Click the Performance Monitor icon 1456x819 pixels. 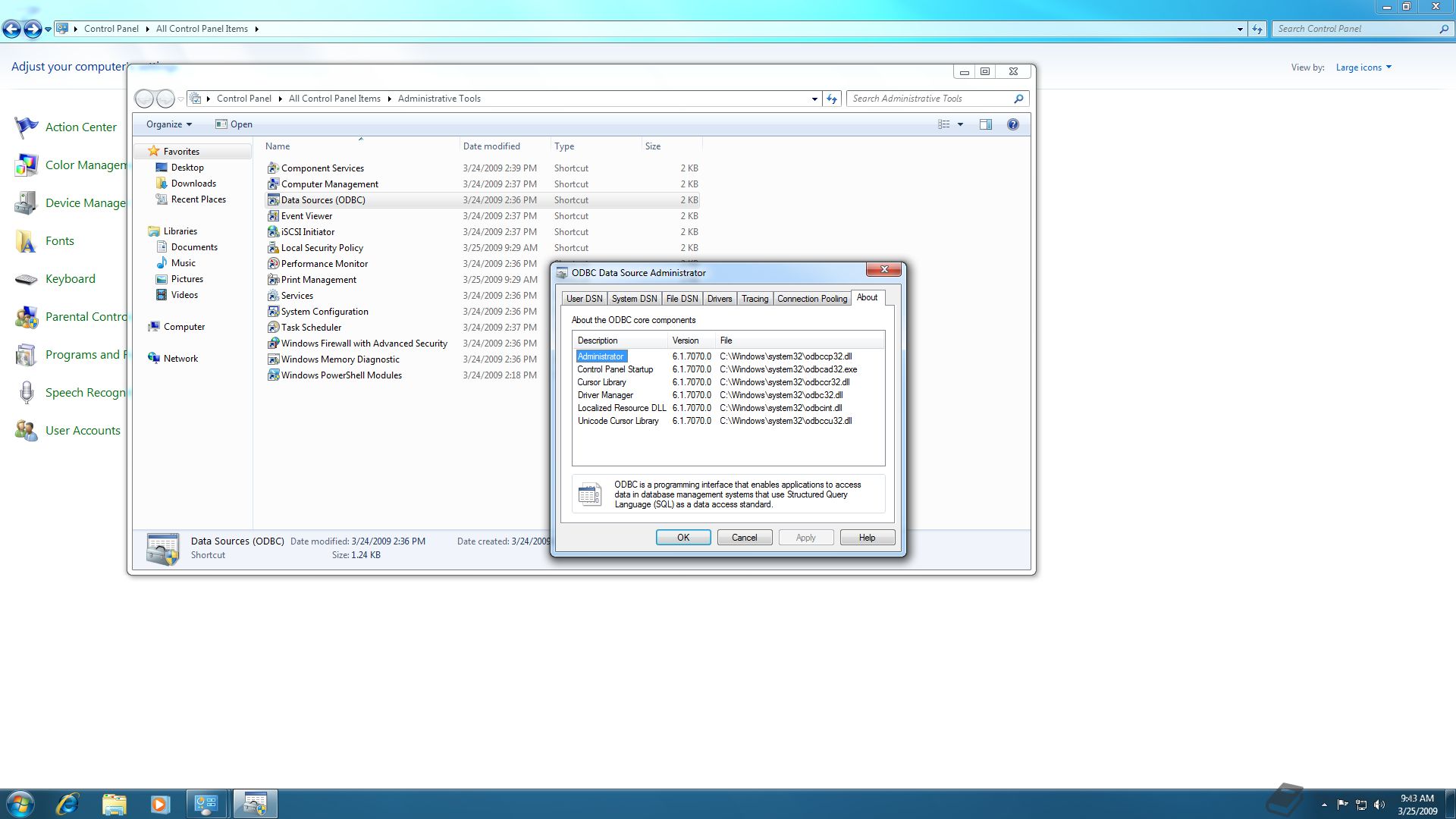pos(273,264)
